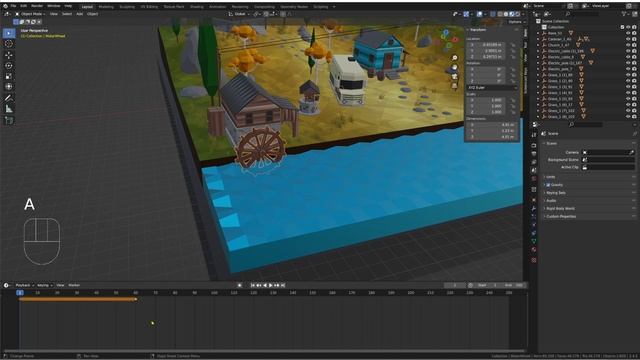Image resolution: width=640 pixels, height=360 pixels.
Task: Toggle the Gravity checkbox
Action: click(x=548, y=185)
